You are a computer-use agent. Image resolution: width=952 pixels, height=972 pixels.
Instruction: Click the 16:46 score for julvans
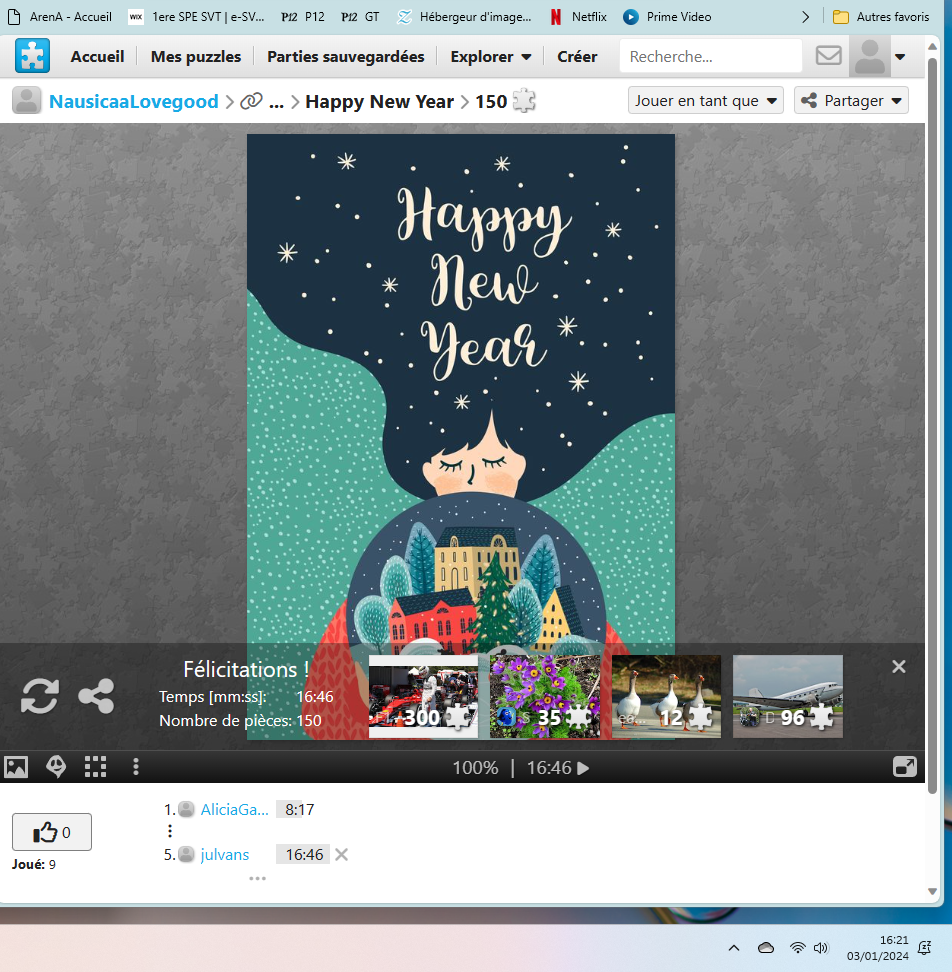coord(304,855)
